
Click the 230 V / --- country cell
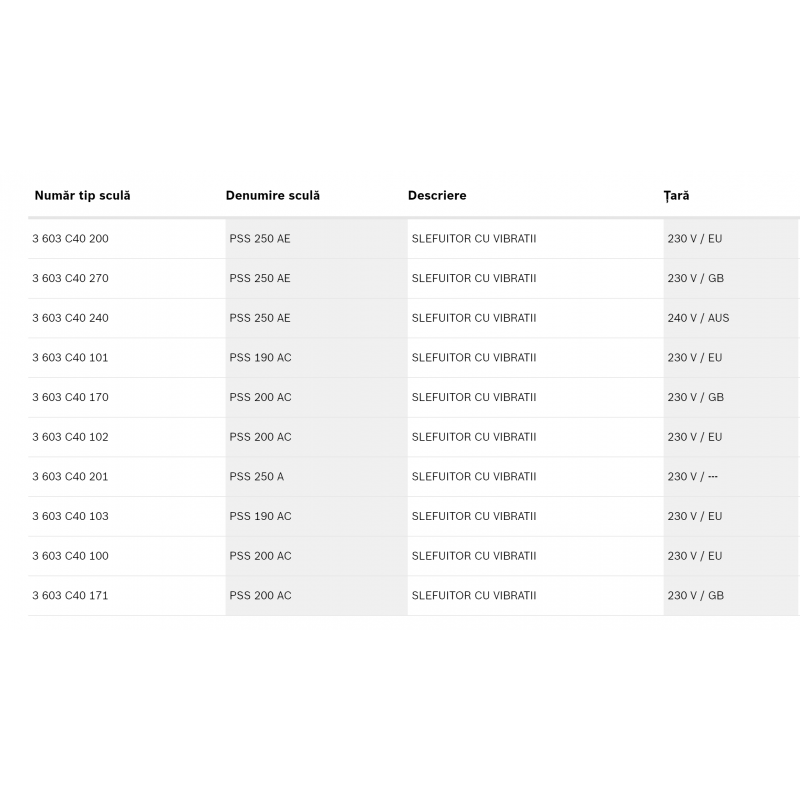[692, 477]
